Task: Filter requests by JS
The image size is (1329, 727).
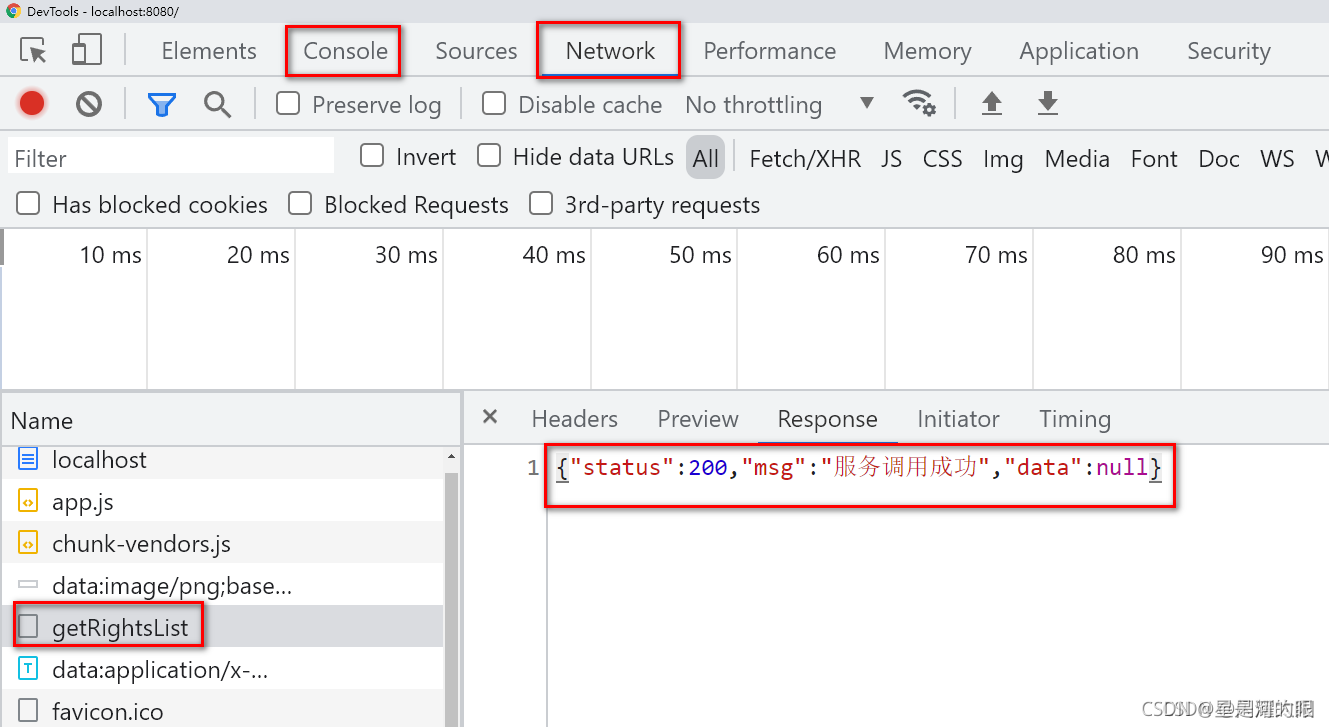Action: click(x=891, y=158)
